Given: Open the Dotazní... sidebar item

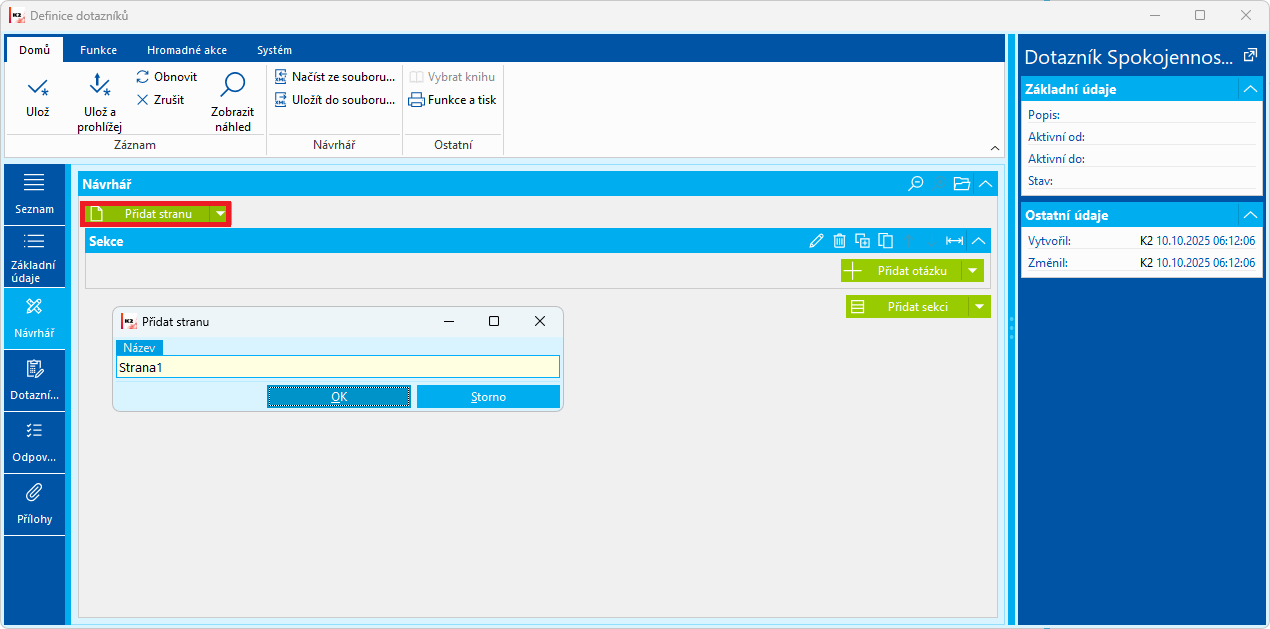Looking at the screenshot, I should pos(35,380).
